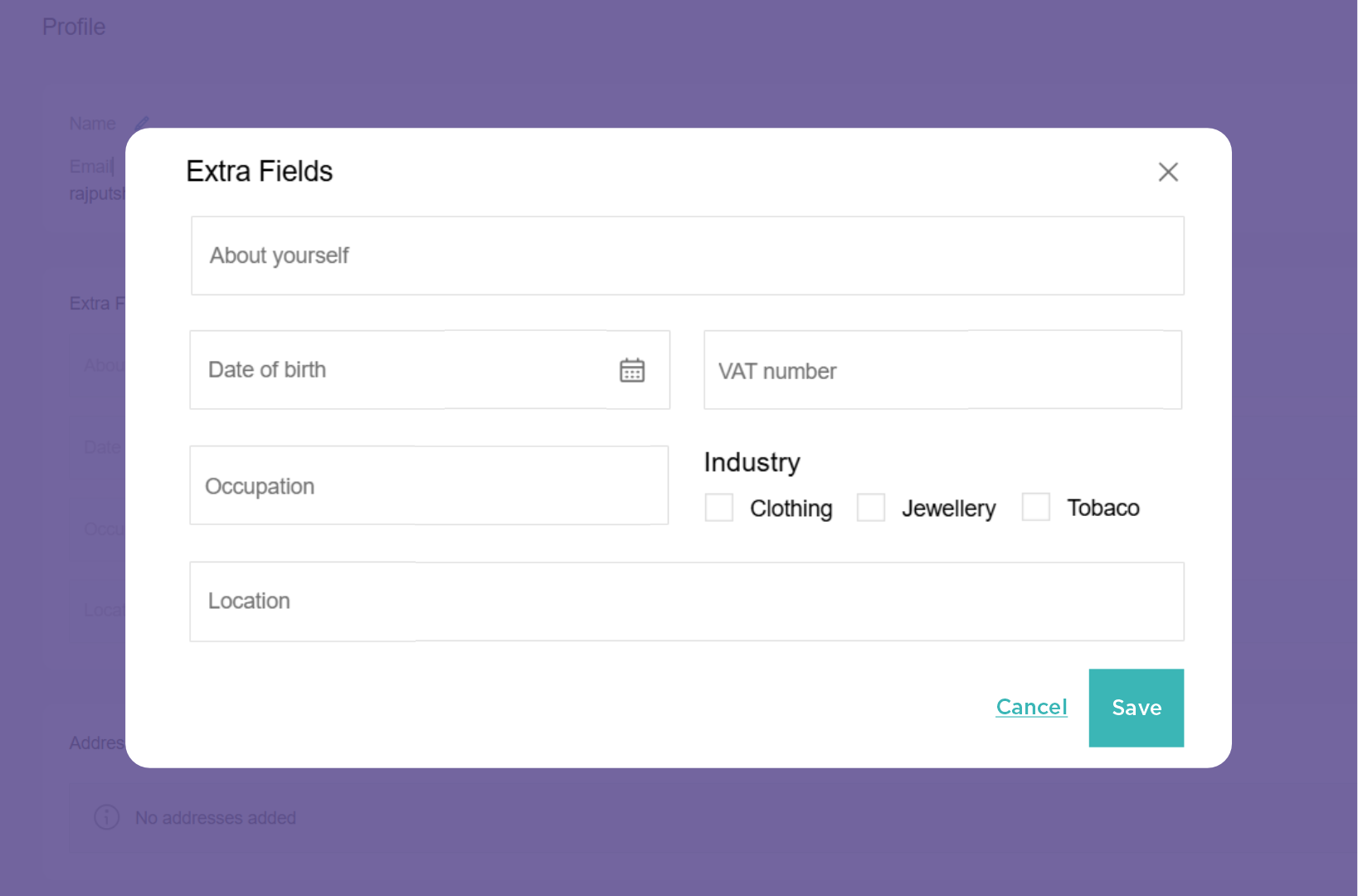Check the Clothing industry checkbox
The image size is (1358, 896).
tap(718, 507)
